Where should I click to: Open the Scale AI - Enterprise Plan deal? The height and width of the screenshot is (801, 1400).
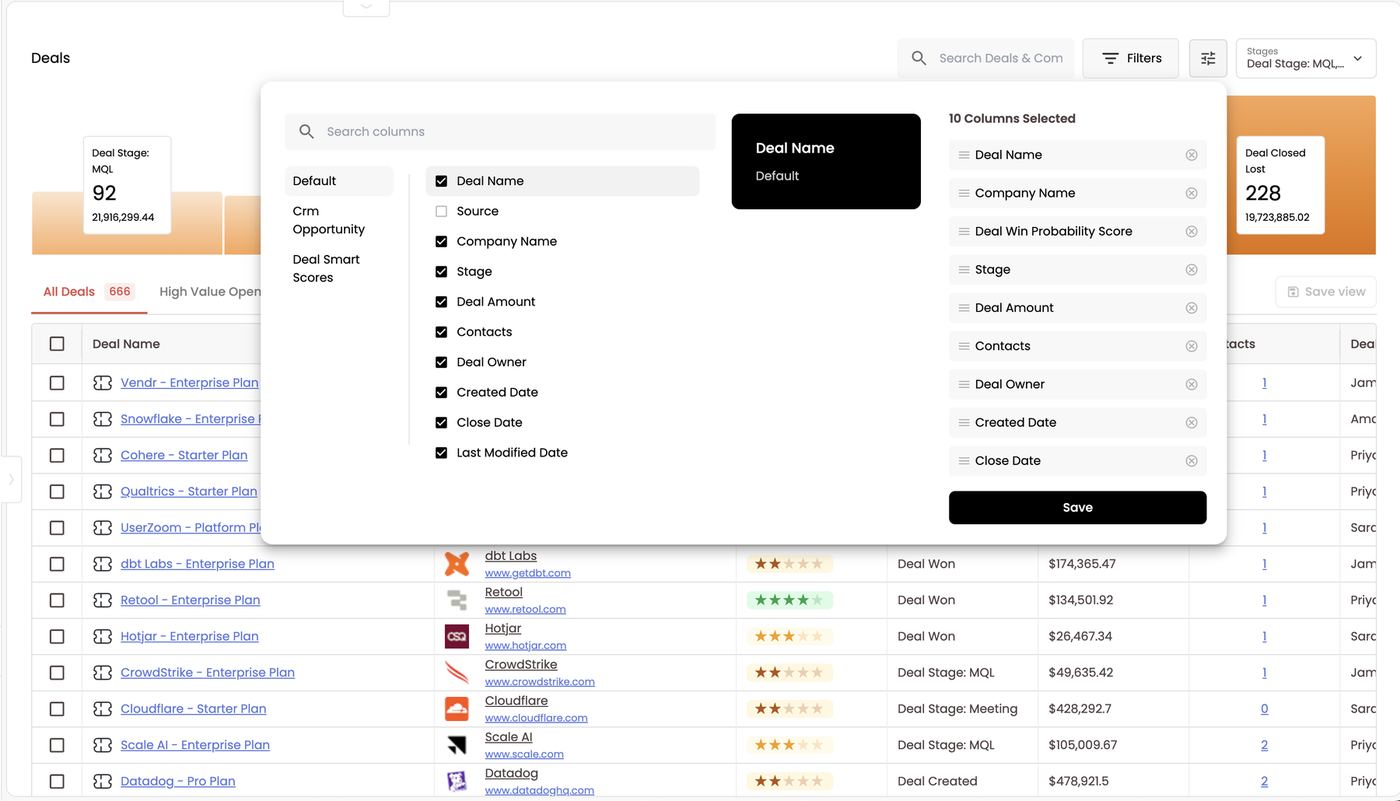[195, 745]
